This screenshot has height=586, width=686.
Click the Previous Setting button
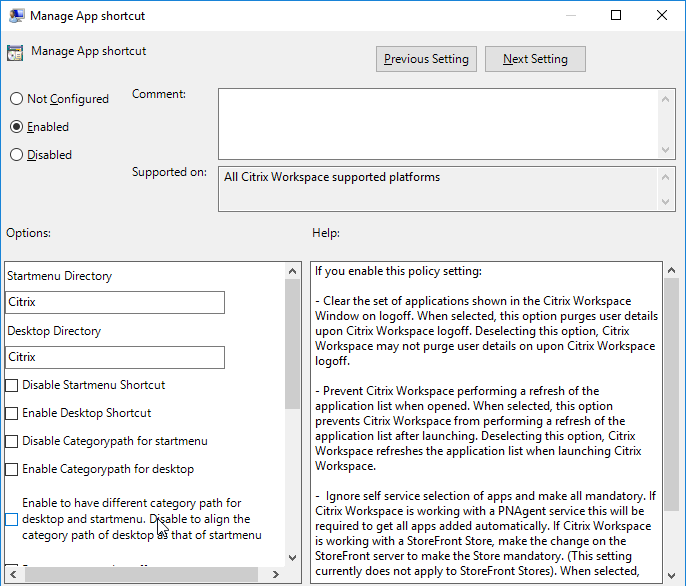pyautogui.click(x=426, y=59)
